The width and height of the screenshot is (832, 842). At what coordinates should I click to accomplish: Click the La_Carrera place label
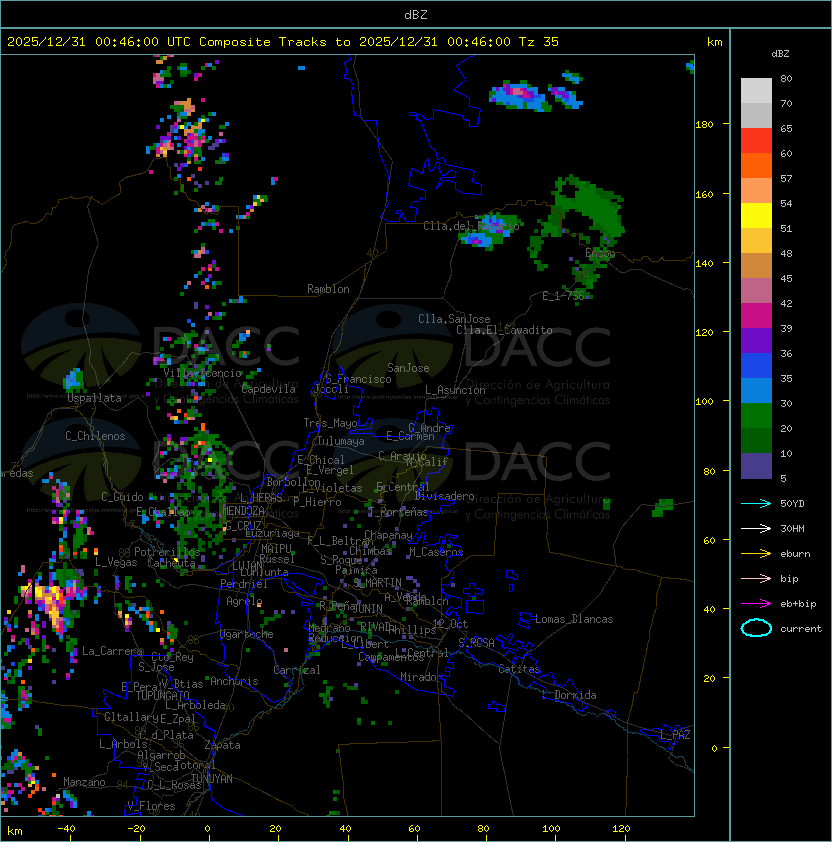click(113, 651)
